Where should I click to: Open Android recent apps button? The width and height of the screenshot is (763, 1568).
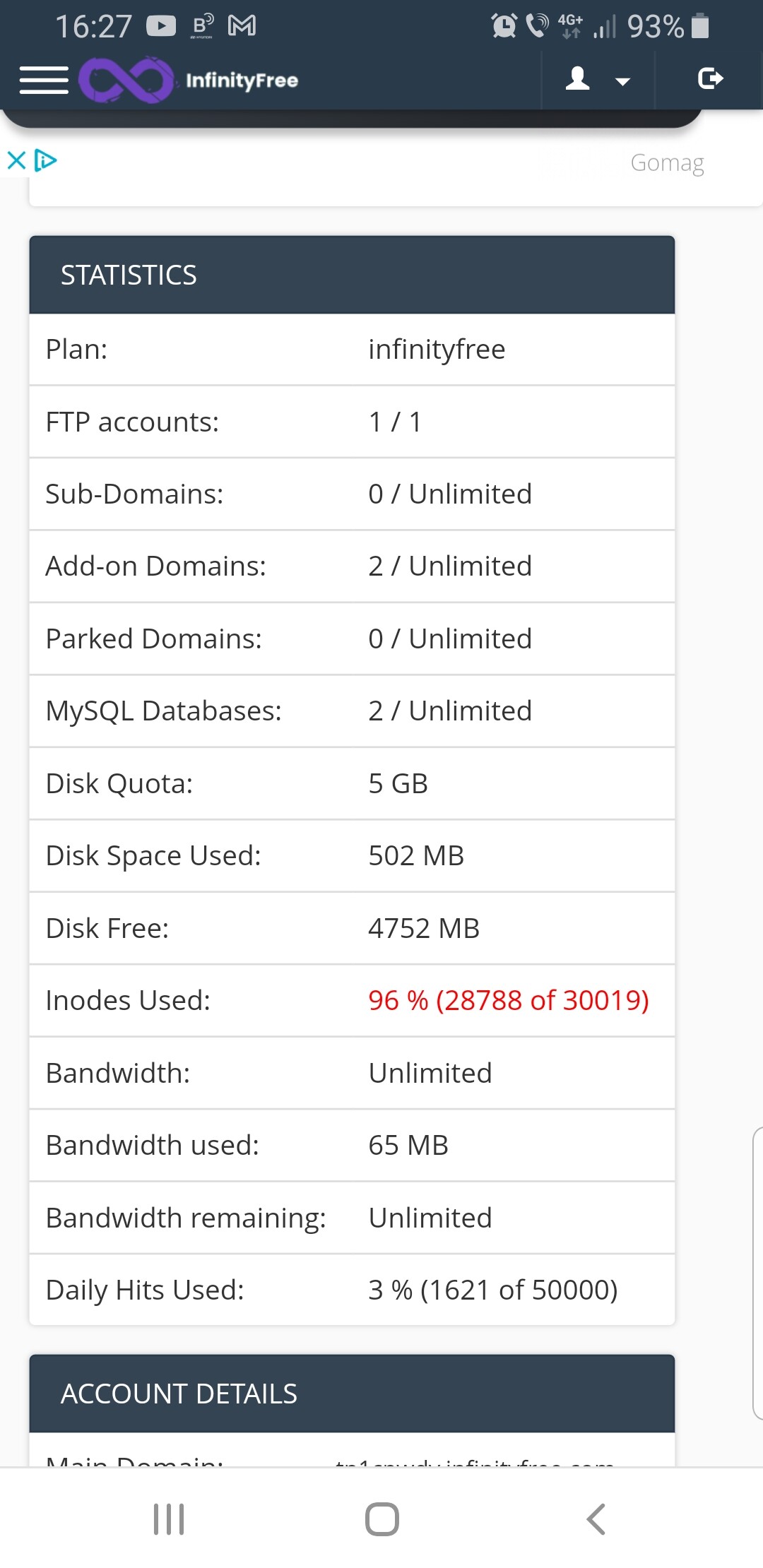(169, 1519)
